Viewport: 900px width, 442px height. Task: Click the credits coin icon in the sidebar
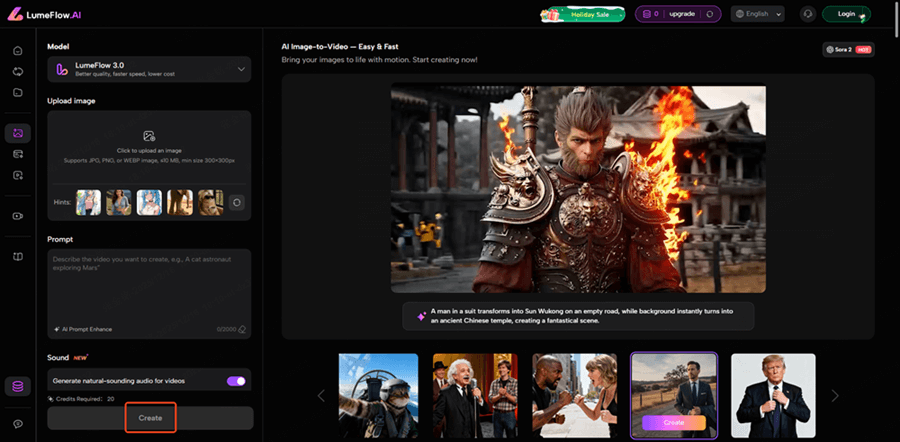pos(17,386)
